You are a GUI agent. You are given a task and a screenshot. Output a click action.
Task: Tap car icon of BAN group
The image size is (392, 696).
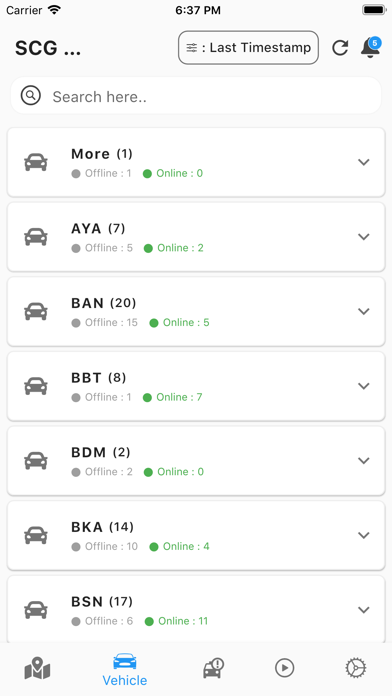coord(36,312)
